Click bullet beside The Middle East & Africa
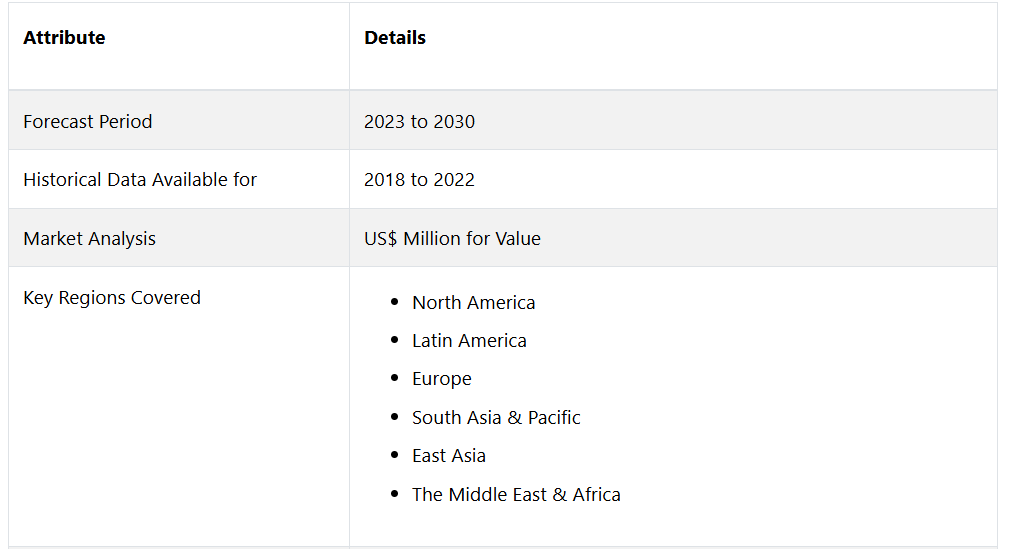The image size is (1014, 549). click(x=394, y=494)
